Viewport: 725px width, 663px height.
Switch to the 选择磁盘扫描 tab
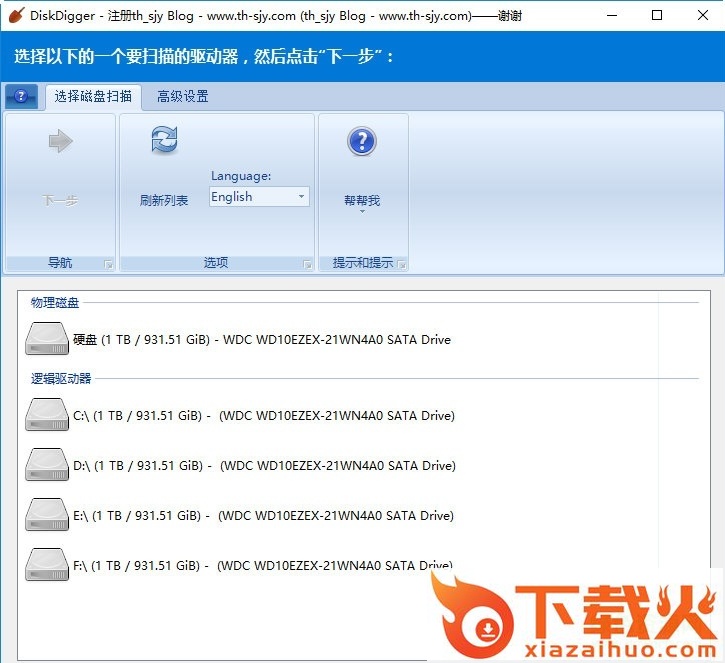[x=93, y=97]
